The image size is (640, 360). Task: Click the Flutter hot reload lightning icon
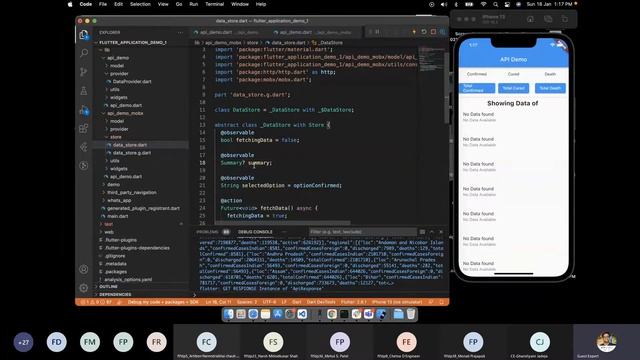tap(414, 32)
